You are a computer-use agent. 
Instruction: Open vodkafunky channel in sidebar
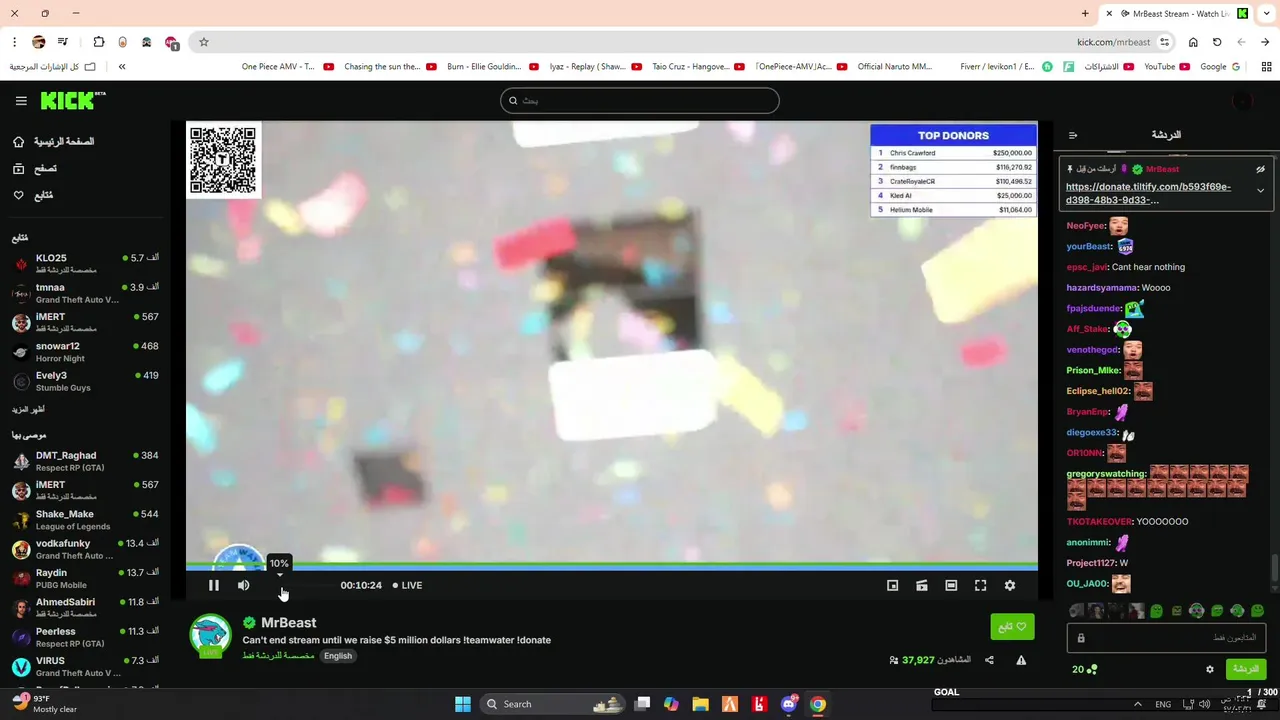(x=85, y=549)
